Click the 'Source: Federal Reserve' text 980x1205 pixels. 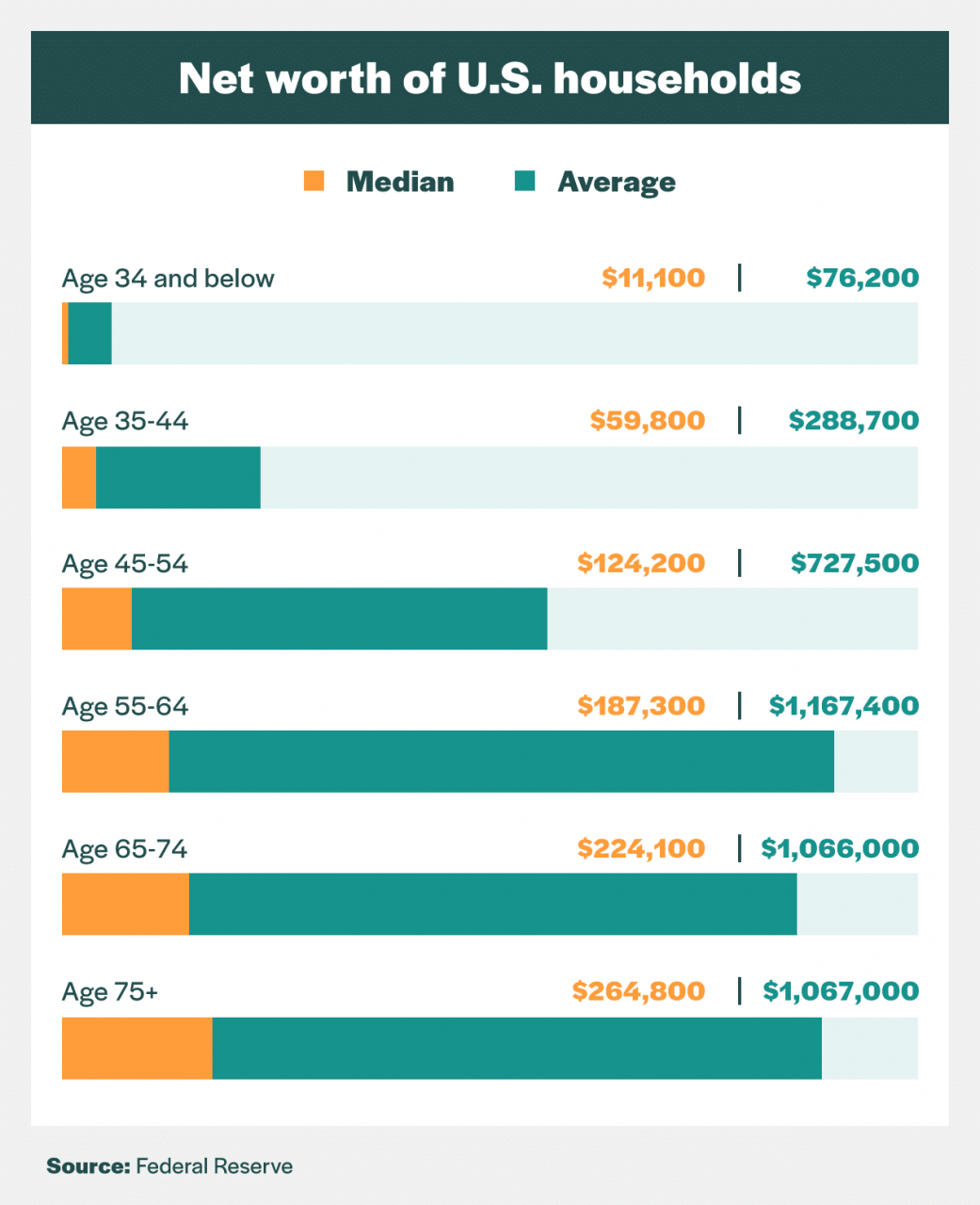click(x=169, y=1166)
